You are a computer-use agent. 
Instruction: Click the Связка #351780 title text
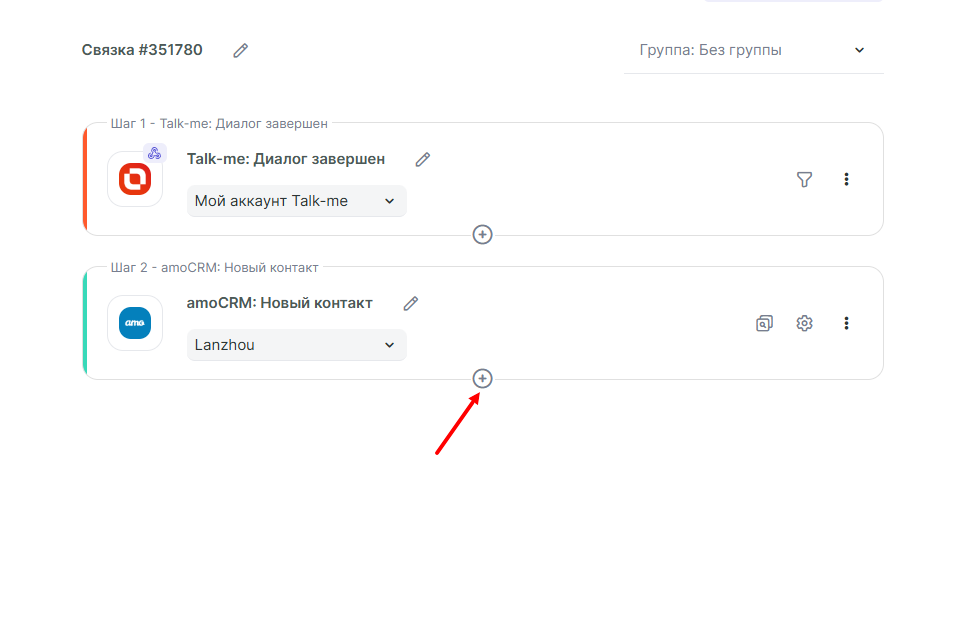click(x=142, y=50)
